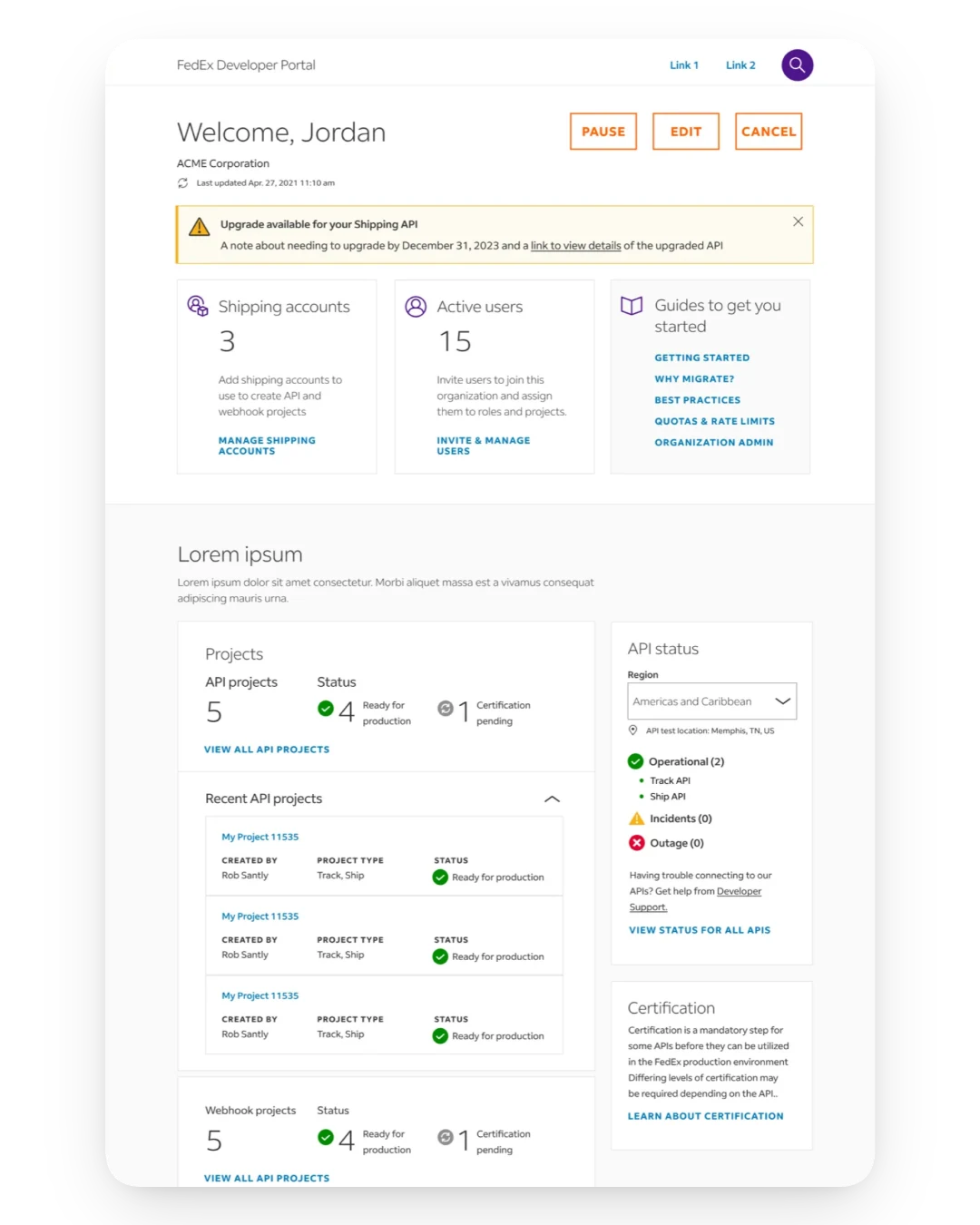Image resolution: width=980 pixels, height=1225 pixels.
Task: Open Link 1 in header
Action: click(684, 65)
